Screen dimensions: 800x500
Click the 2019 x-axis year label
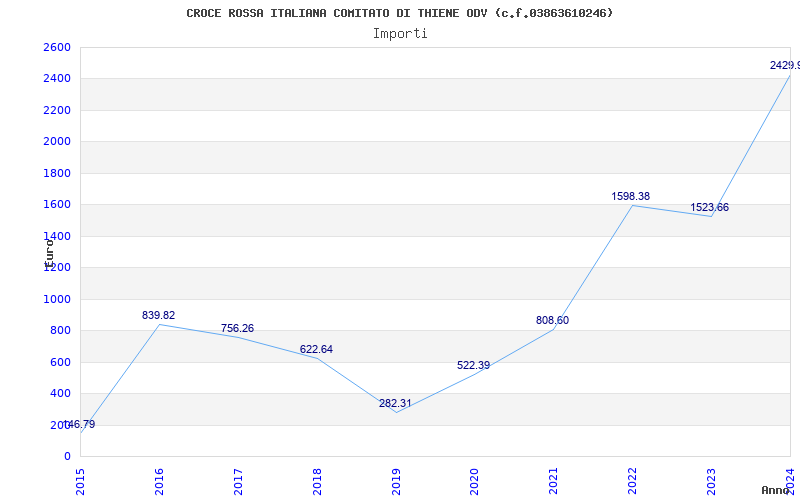(395, 481)
